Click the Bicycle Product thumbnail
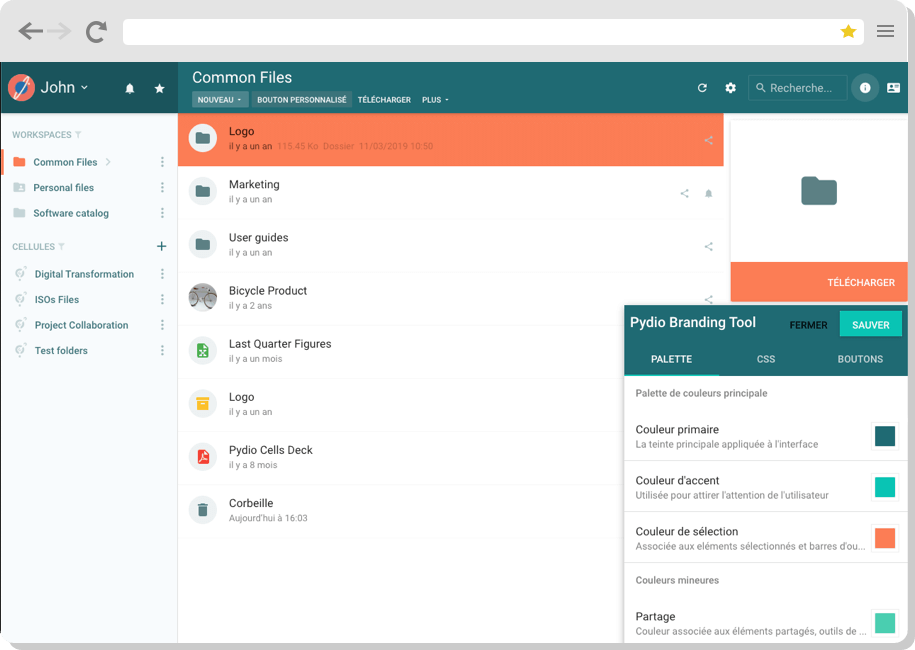The height and width of the screenshot is (650, 915). pyautogui.click(x=202, y=298)
